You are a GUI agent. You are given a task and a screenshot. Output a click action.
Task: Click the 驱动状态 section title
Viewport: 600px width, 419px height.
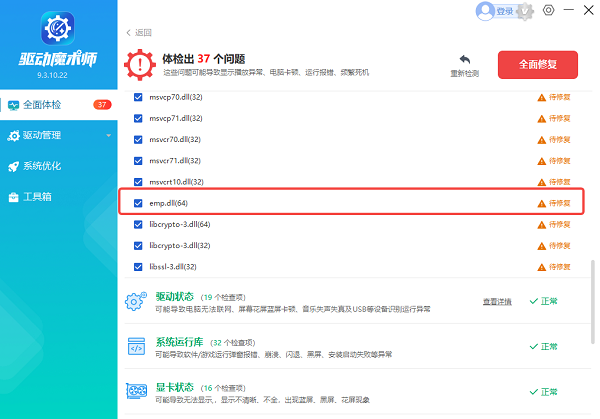coord(175,297)
